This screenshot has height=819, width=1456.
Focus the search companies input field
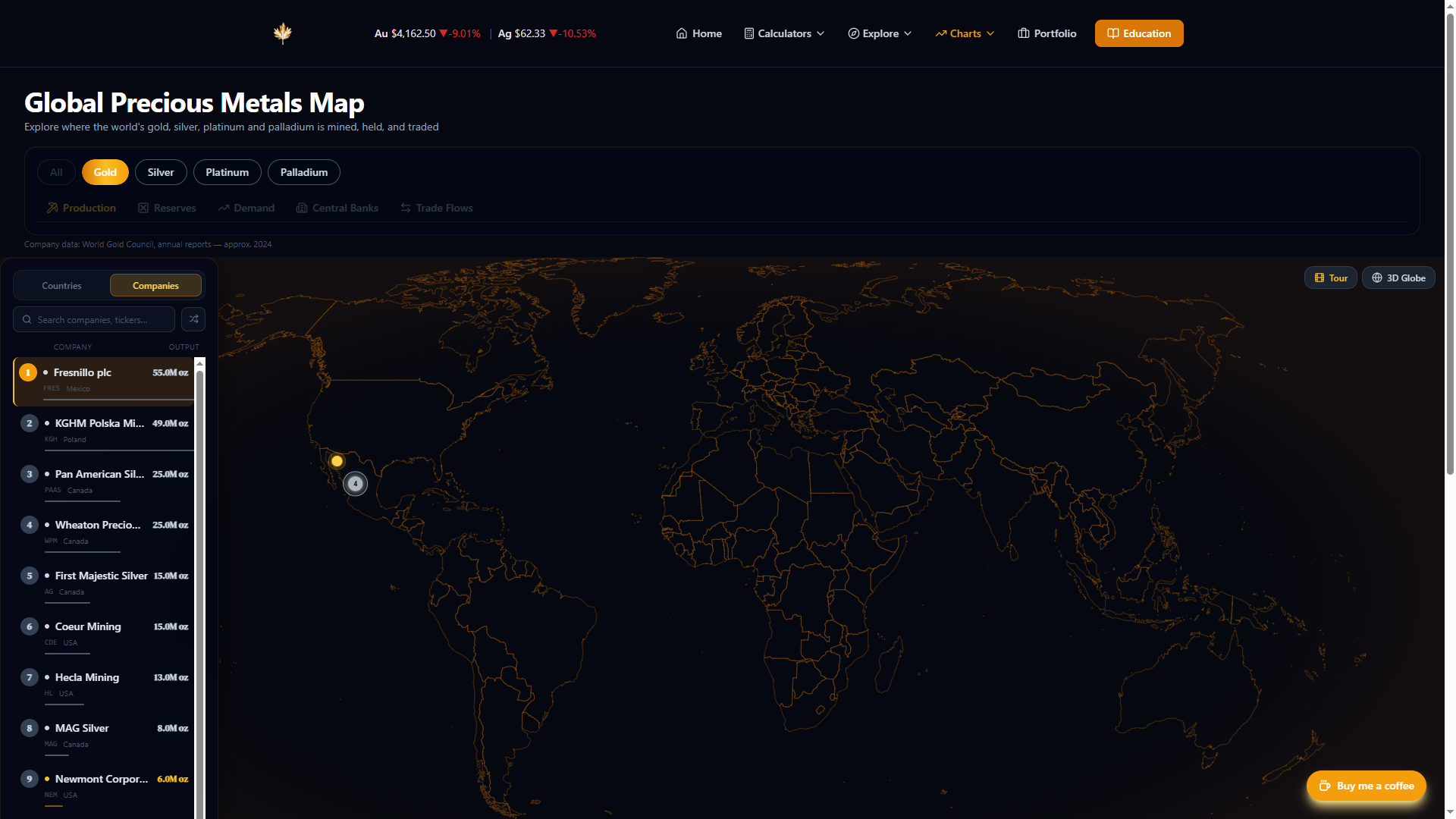(94, 319)
